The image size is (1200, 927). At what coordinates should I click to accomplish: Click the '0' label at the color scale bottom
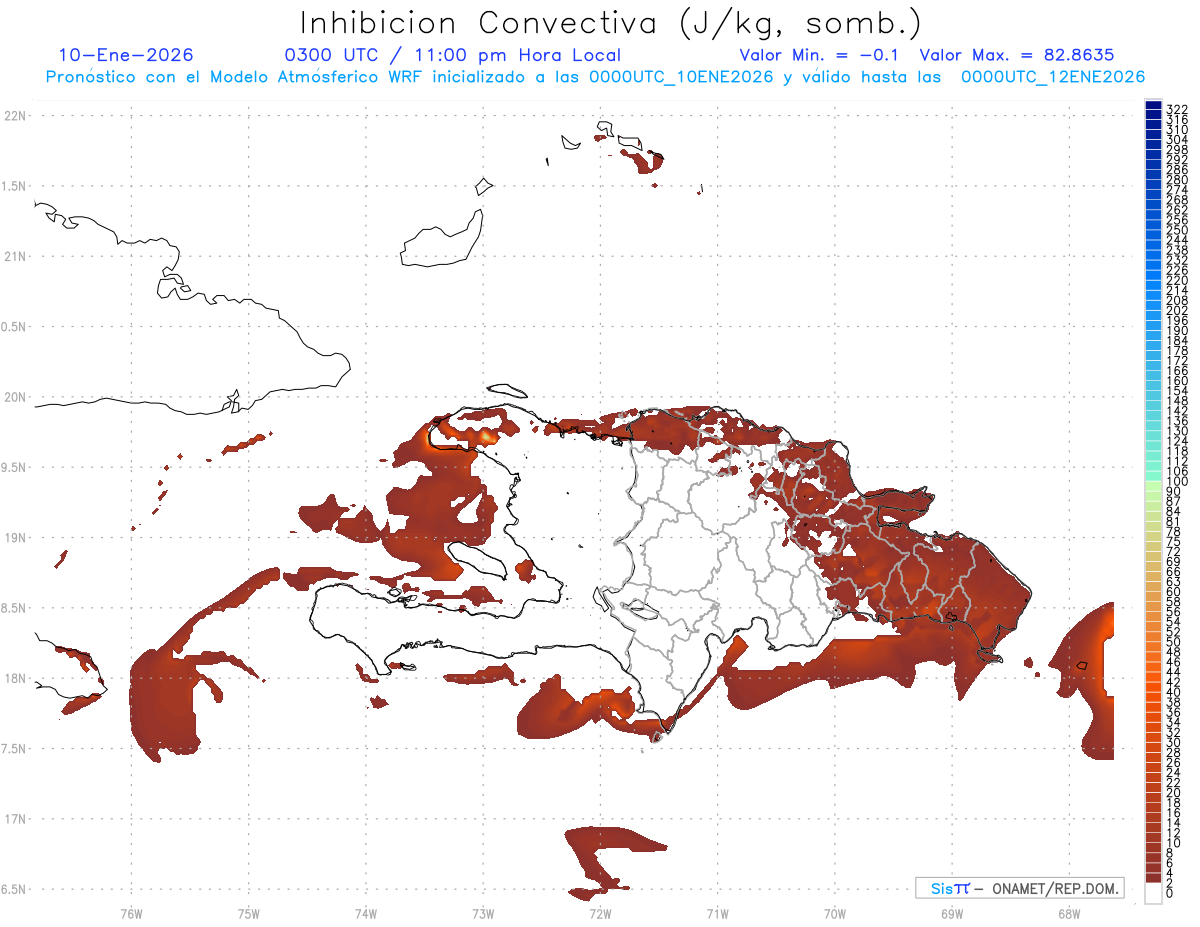[x=1170, y=892]
